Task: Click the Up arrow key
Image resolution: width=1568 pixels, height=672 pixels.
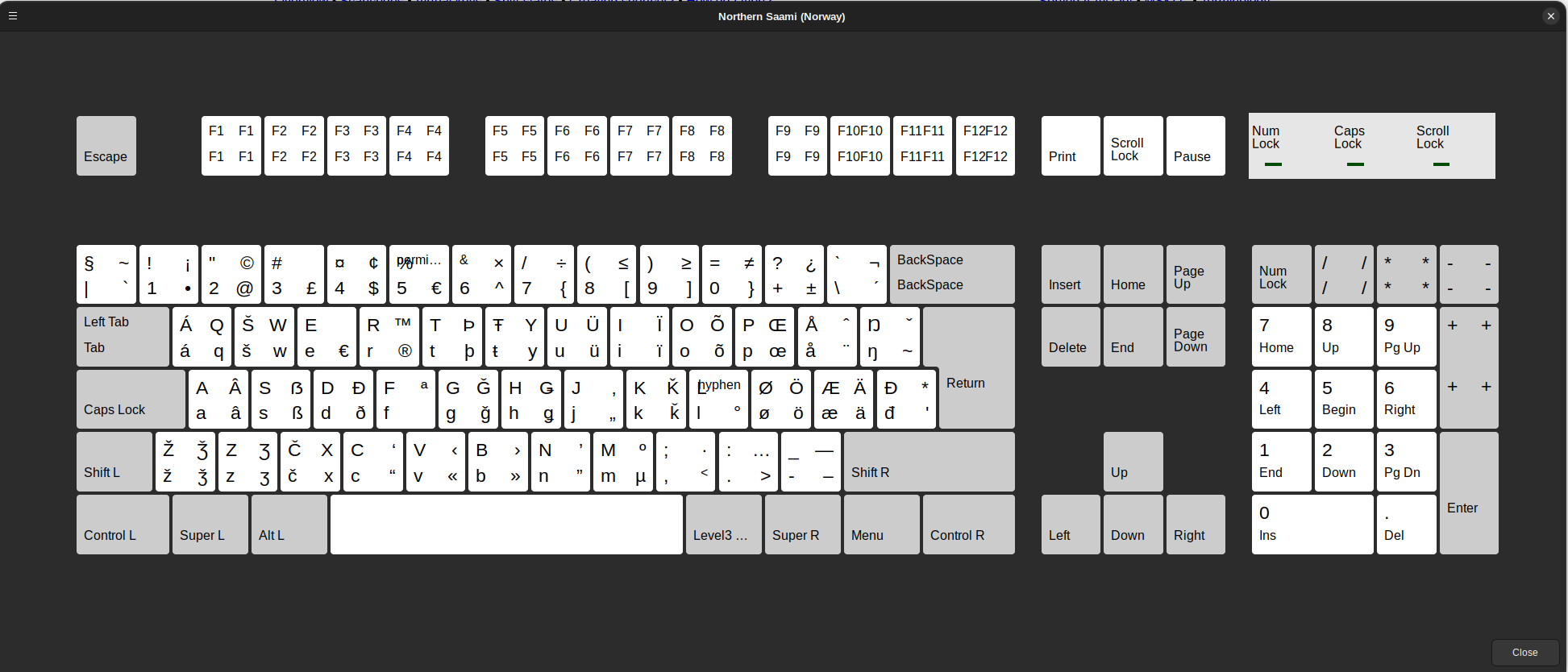Action: pyautogui.click(x=1133, y=462)
